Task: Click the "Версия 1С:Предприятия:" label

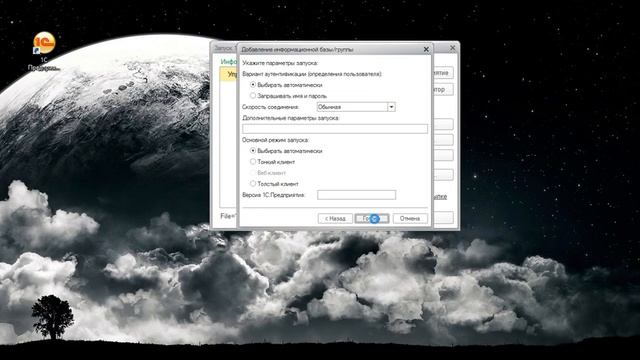Action: click(x=273, y=195)
